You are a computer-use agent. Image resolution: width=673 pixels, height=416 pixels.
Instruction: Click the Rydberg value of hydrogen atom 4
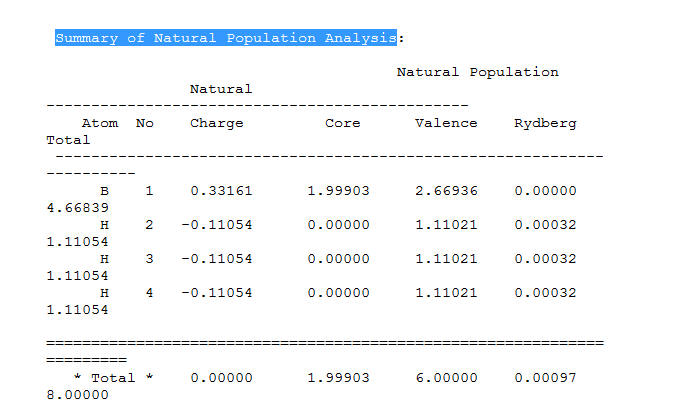(545, 293)
